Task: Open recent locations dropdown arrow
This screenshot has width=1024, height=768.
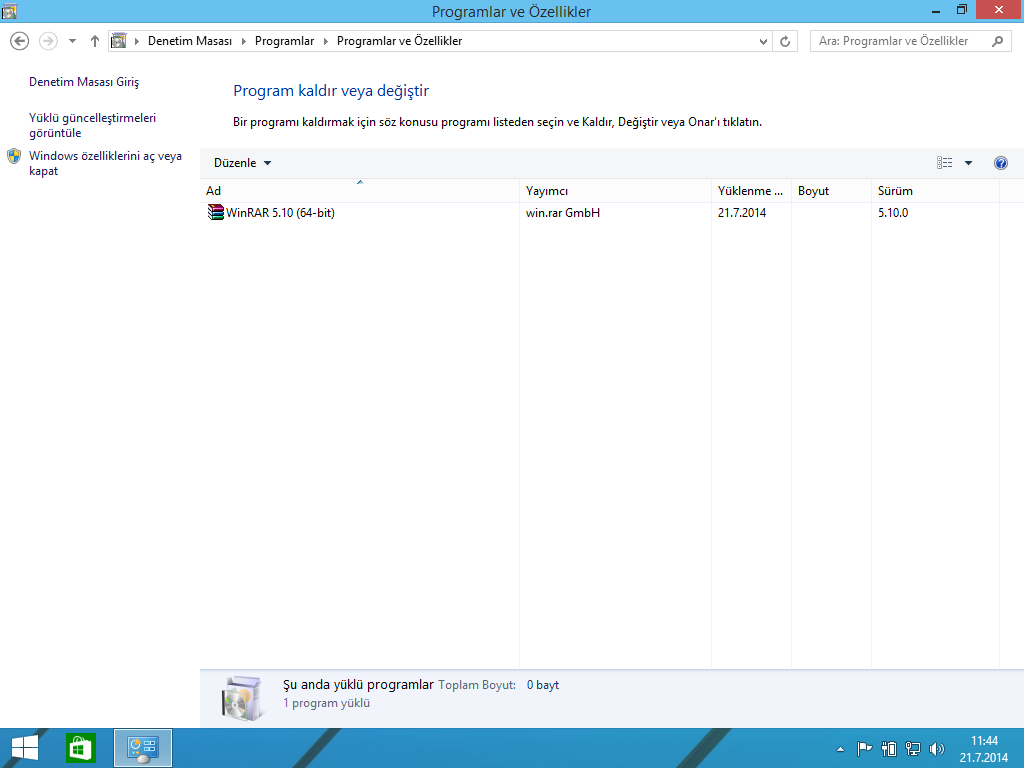Action: click(72, 41)
